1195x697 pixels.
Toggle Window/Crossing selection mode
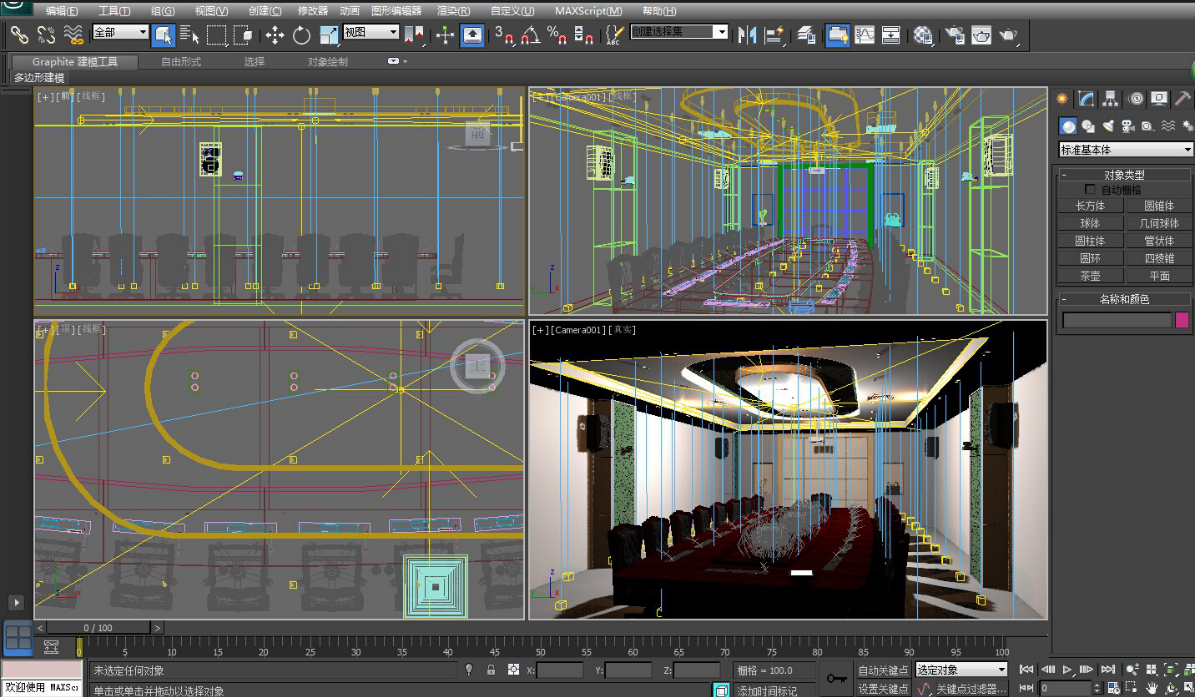pos(243,34)
